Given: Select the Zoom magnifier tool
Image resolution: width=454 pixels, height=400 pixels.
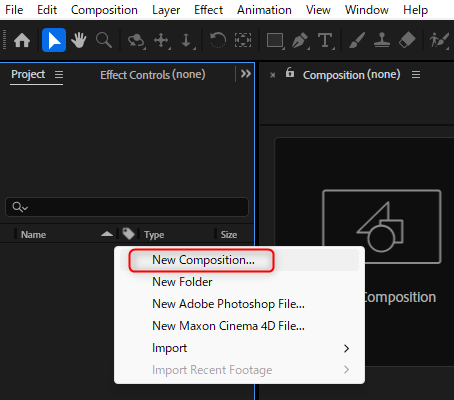Looking at the screenshot, I should [x=104, y=40].
